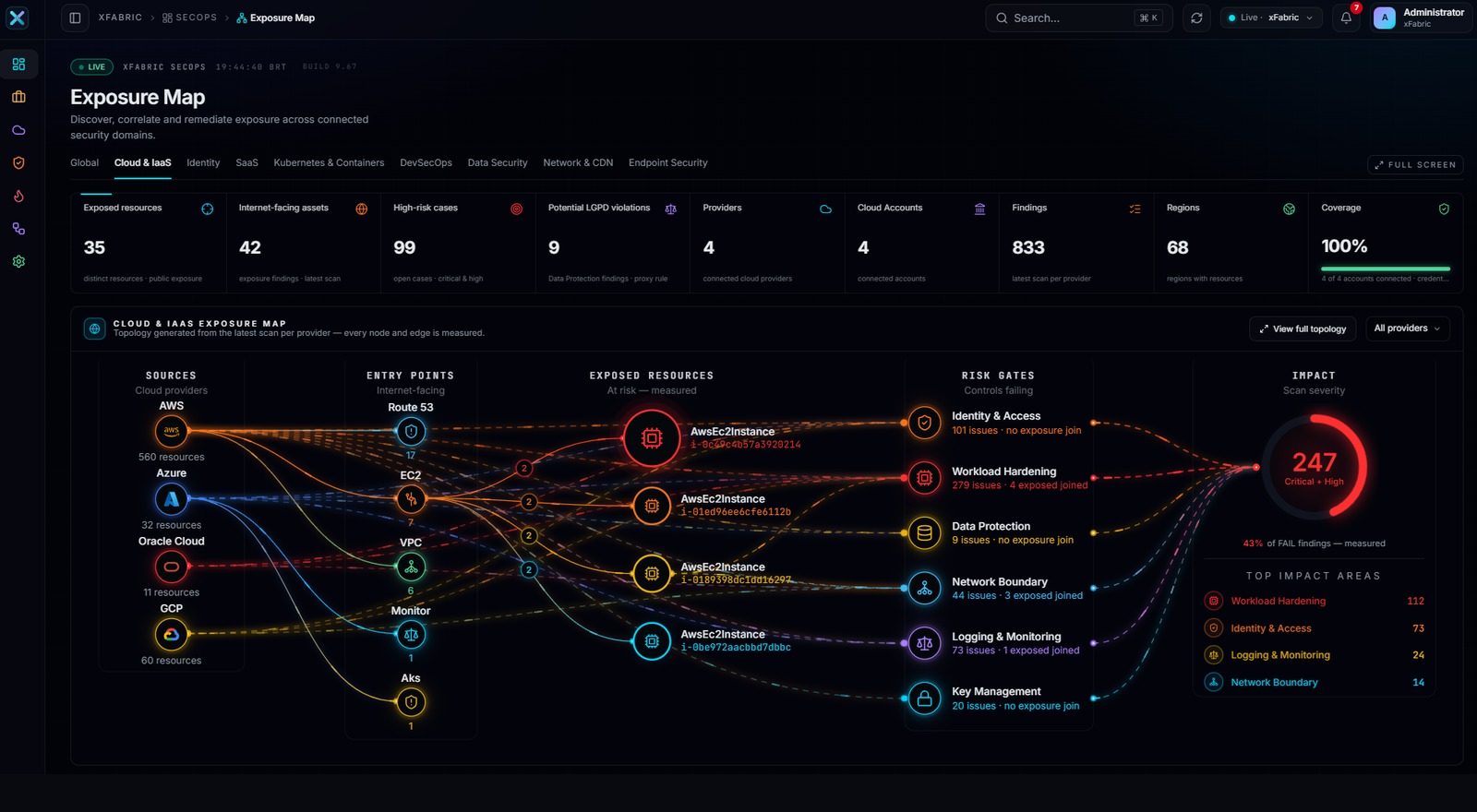Click the refresh button in header
Screen dimensions: 1477x812
tap(1196, 18)
